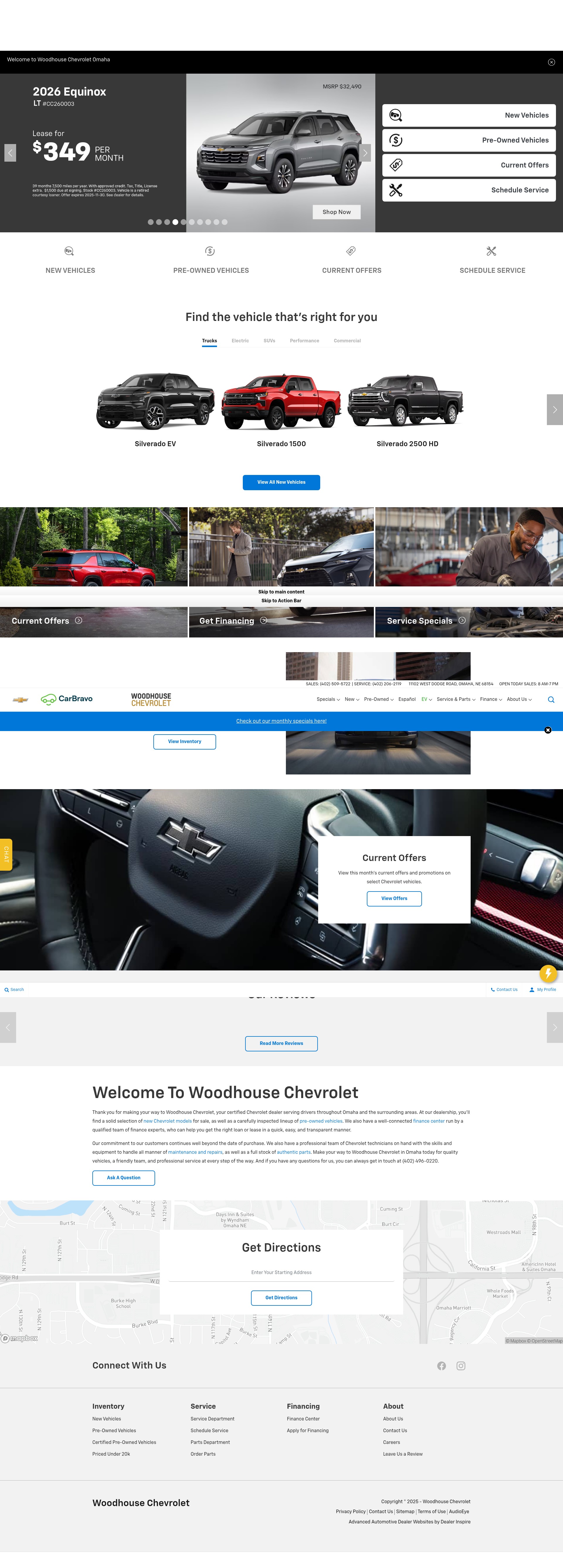Go to the next hero slide

coord(365,153)
